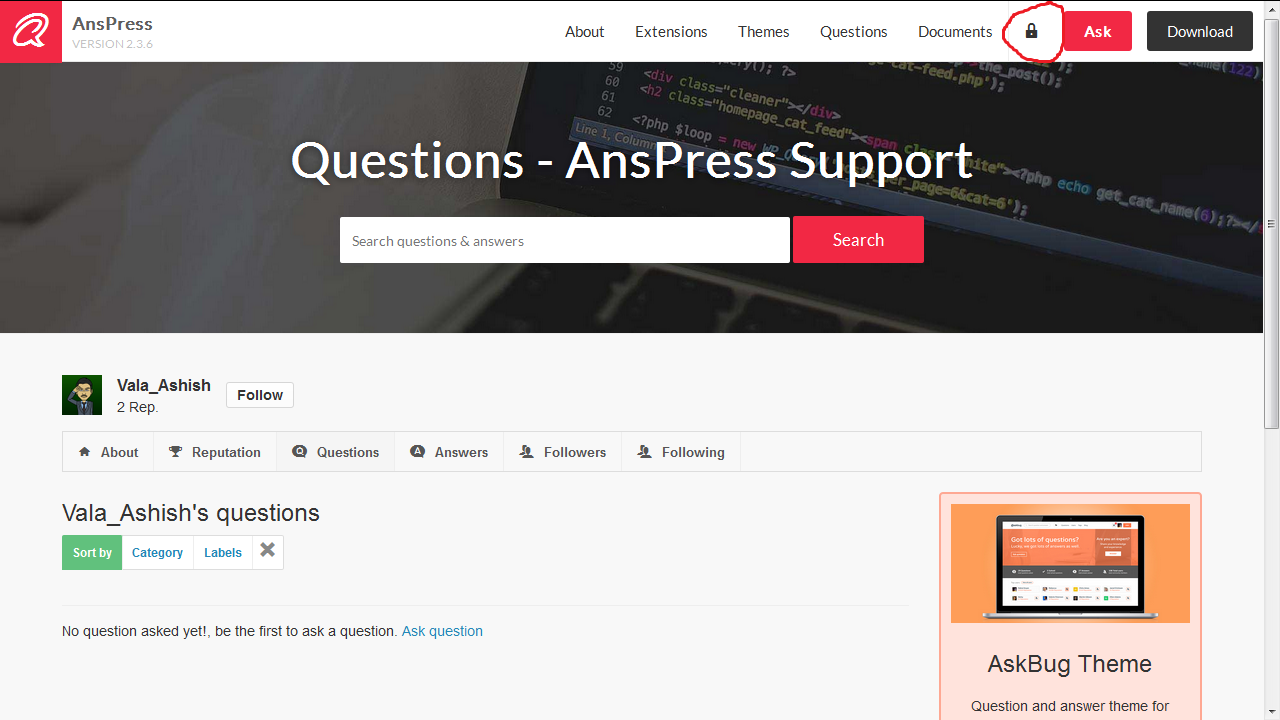Follow user Vala_Ashish
The height and width of the screenshot is (720, 1280).
point(260,395)
